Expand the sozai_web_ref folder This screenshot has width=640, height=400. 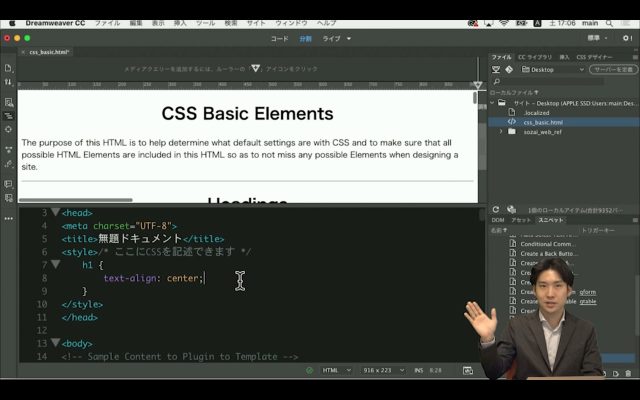coord(501,132)
